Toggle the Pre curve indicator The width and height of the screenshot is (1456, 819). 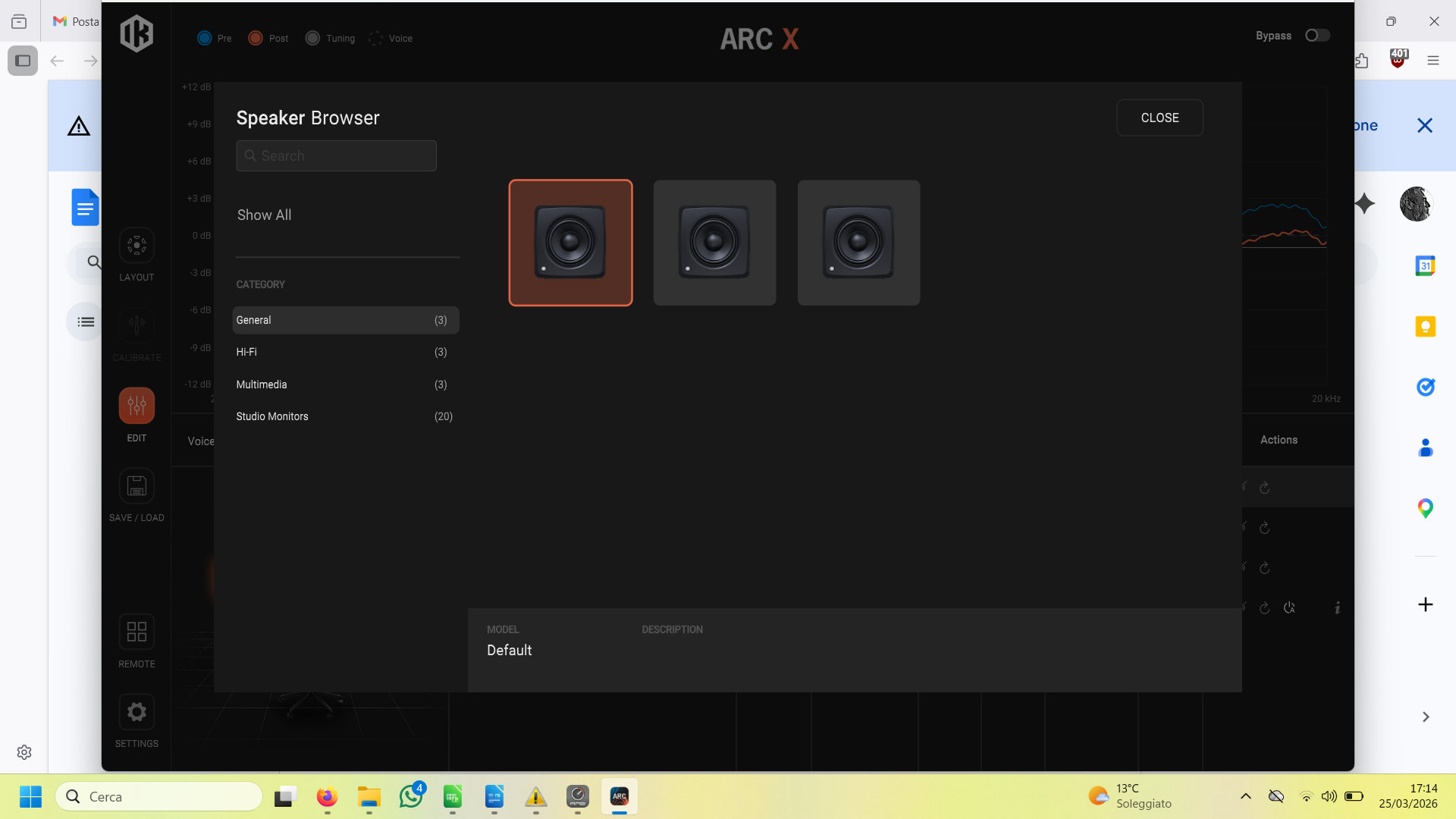click(205, 38)
